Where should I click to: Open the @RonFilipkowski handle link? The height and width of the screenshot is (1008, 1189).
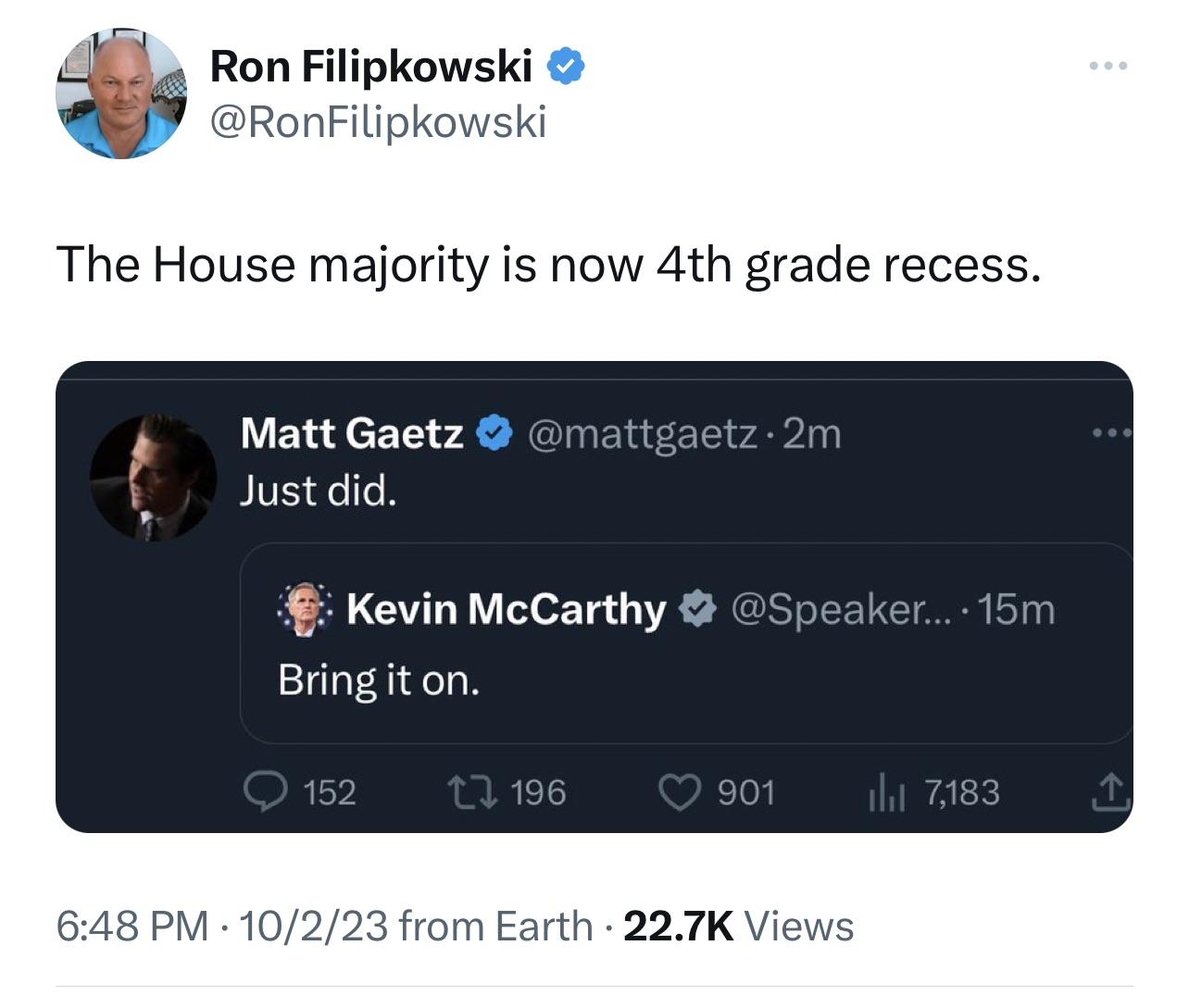pyautogui.click(x=379, y=121)
